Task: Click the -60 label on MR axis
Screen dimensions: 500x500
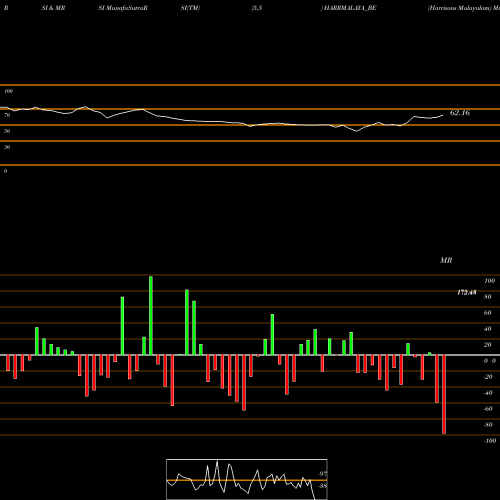Action: [x=488, y=409]
